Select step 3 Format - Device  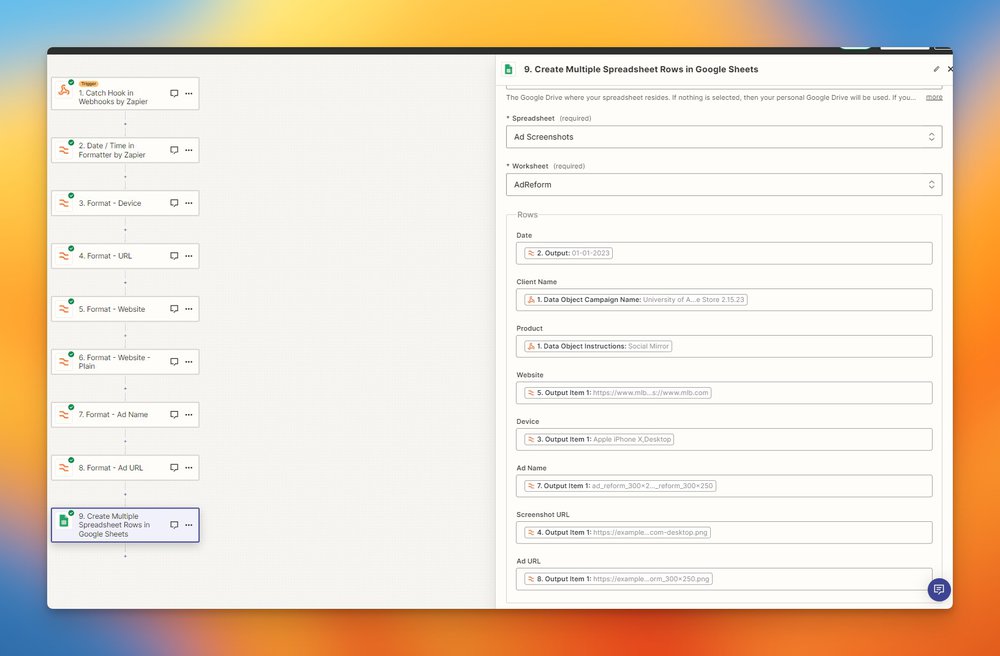pos(125,203)
